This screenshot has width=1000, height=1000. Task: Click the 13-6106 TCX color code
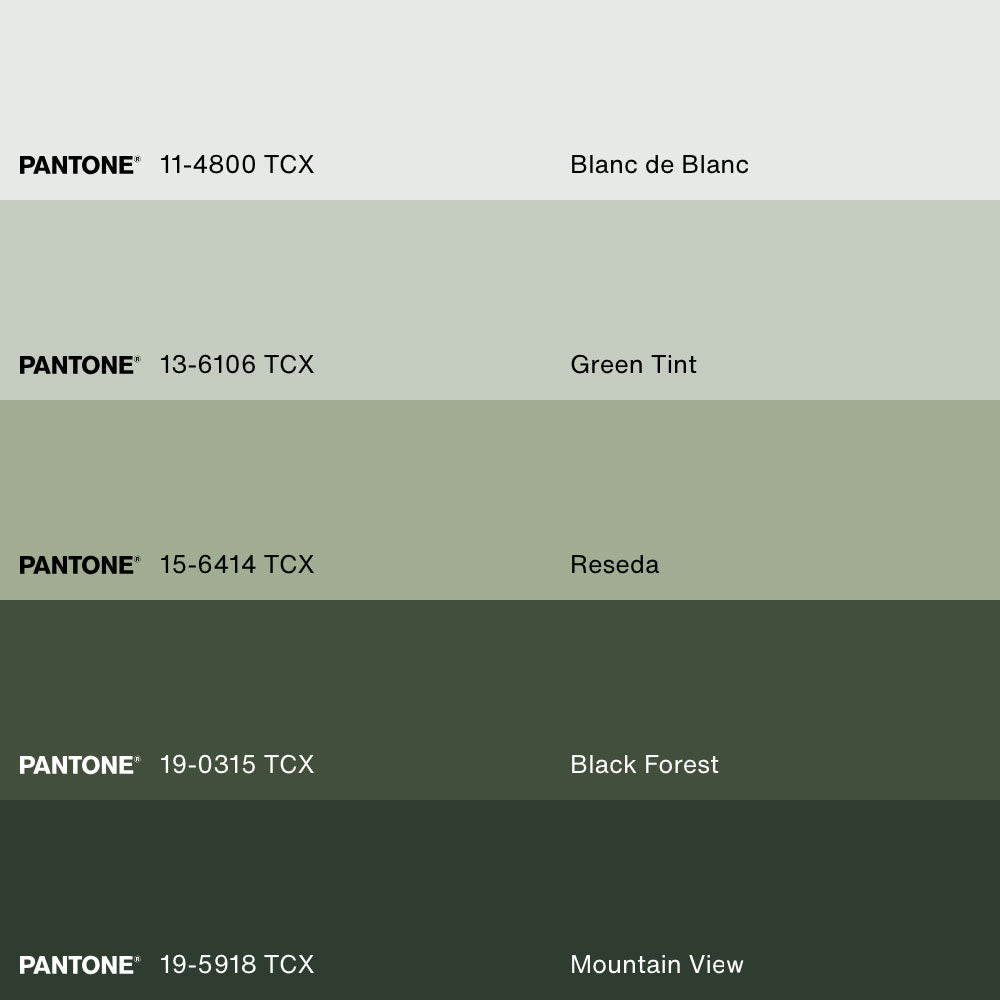(x=237, y=365)
